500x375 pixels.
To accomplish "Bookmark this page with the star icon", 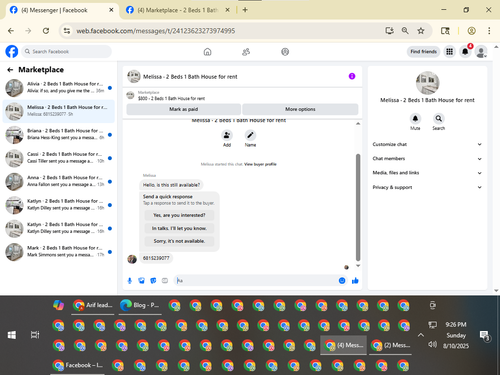I will point(421,31).
